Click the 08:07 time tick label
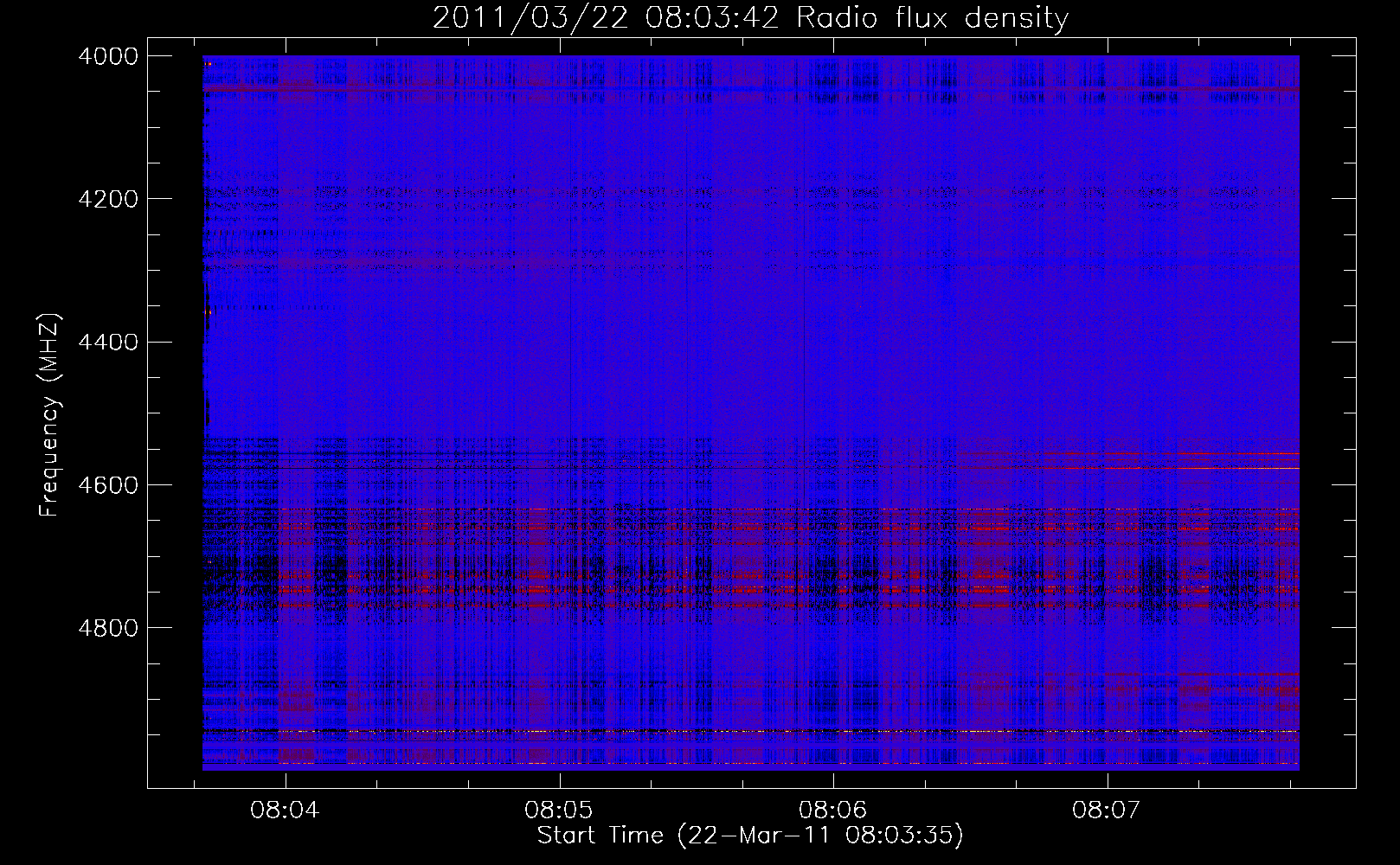Viewport: 1400px width, 865px height. 1107,811
